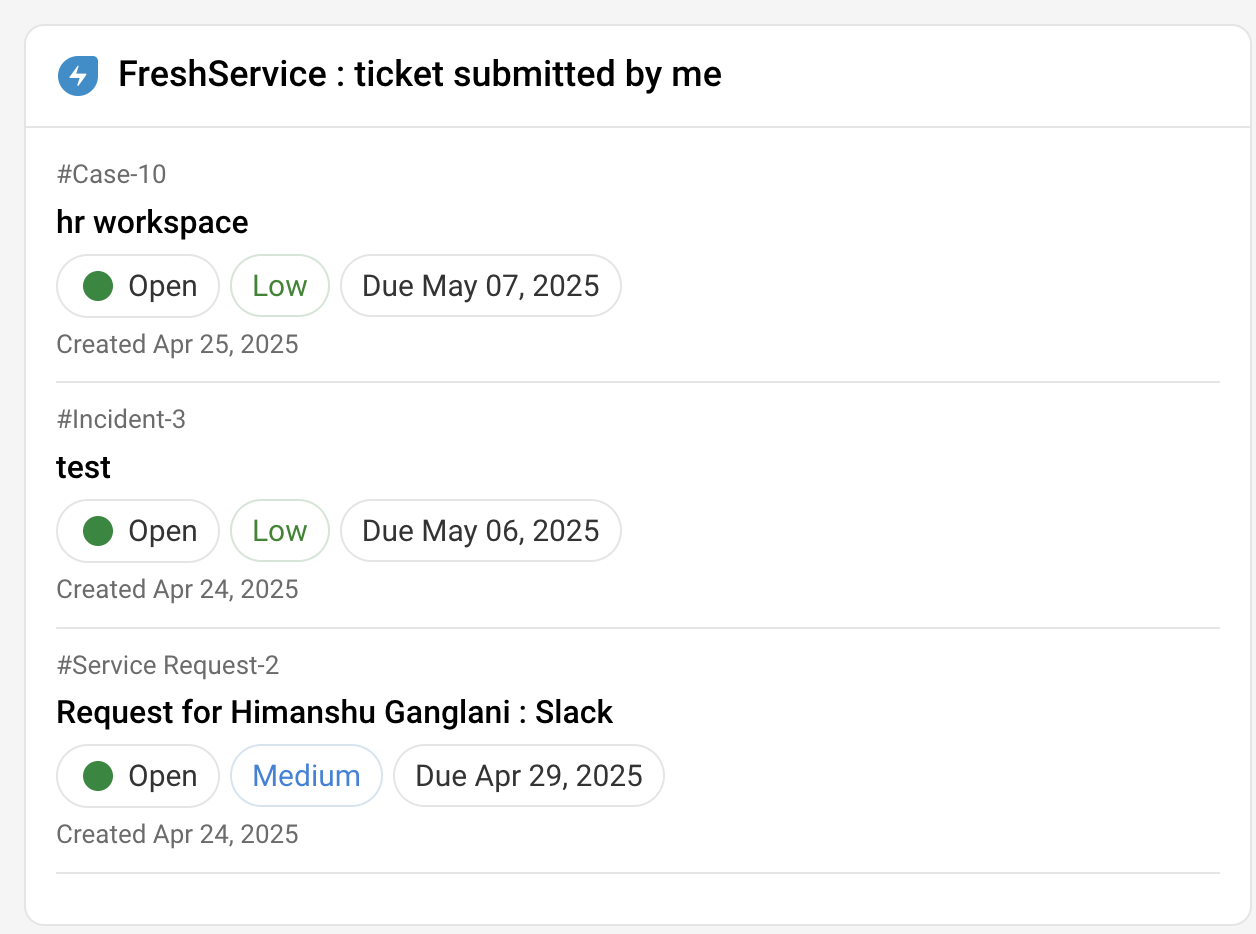Open 'Request for Himanshu Ganglani : Slack' ticket

334,712
